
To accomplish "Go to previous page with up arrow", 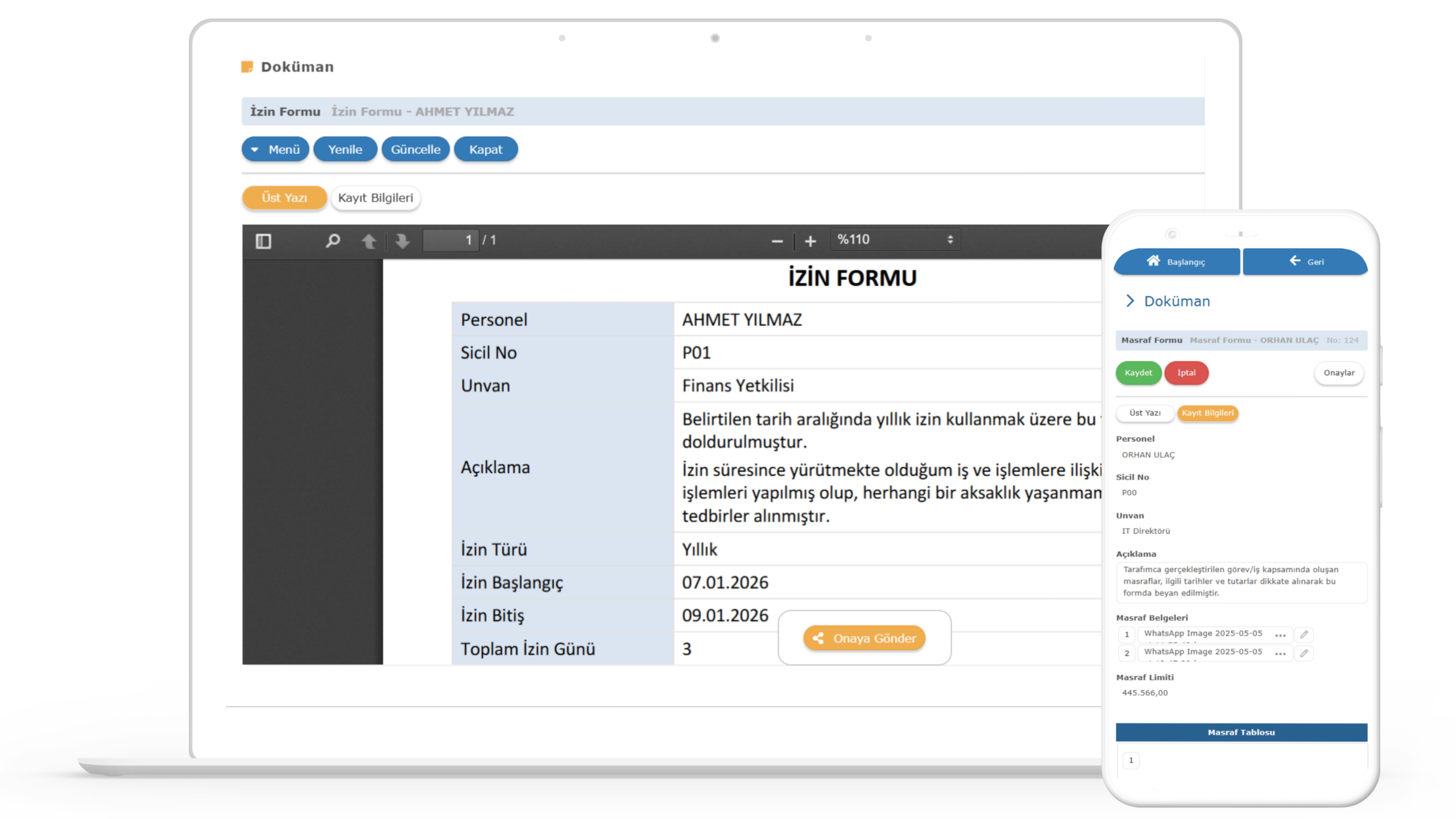I will [369, 241].
